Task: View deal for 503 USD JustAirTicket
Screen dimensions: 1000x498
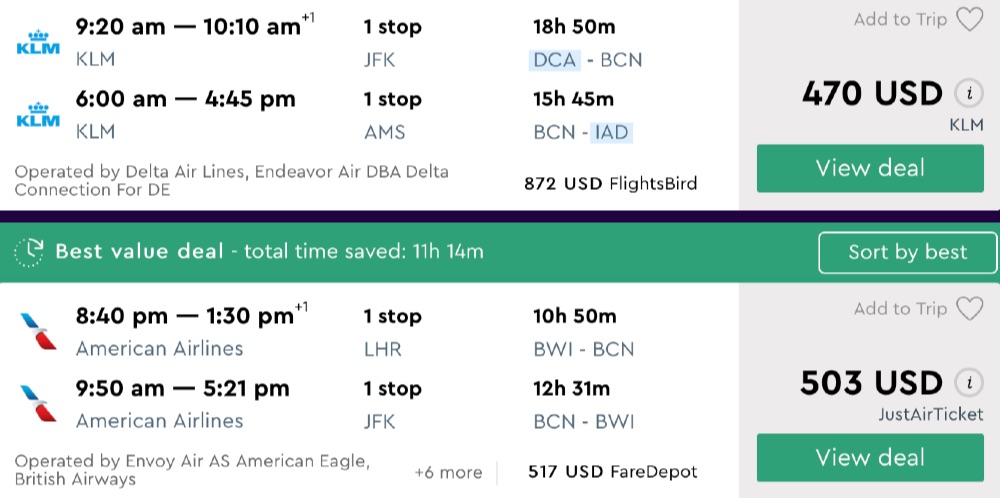Action: point(870,457)
